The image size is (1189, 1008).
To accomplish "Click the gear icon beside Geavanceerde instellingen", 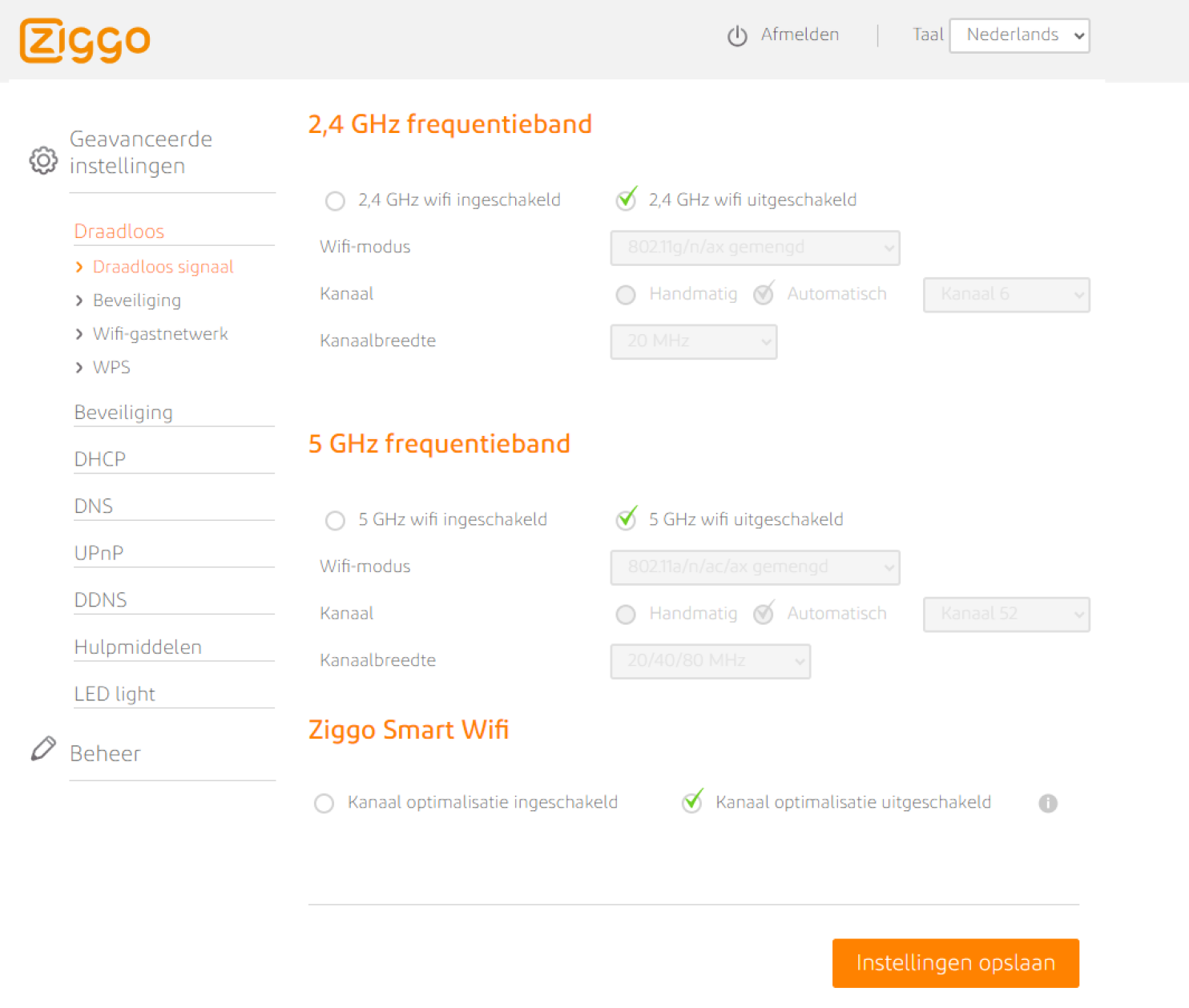I will click(x=43, y=160).
